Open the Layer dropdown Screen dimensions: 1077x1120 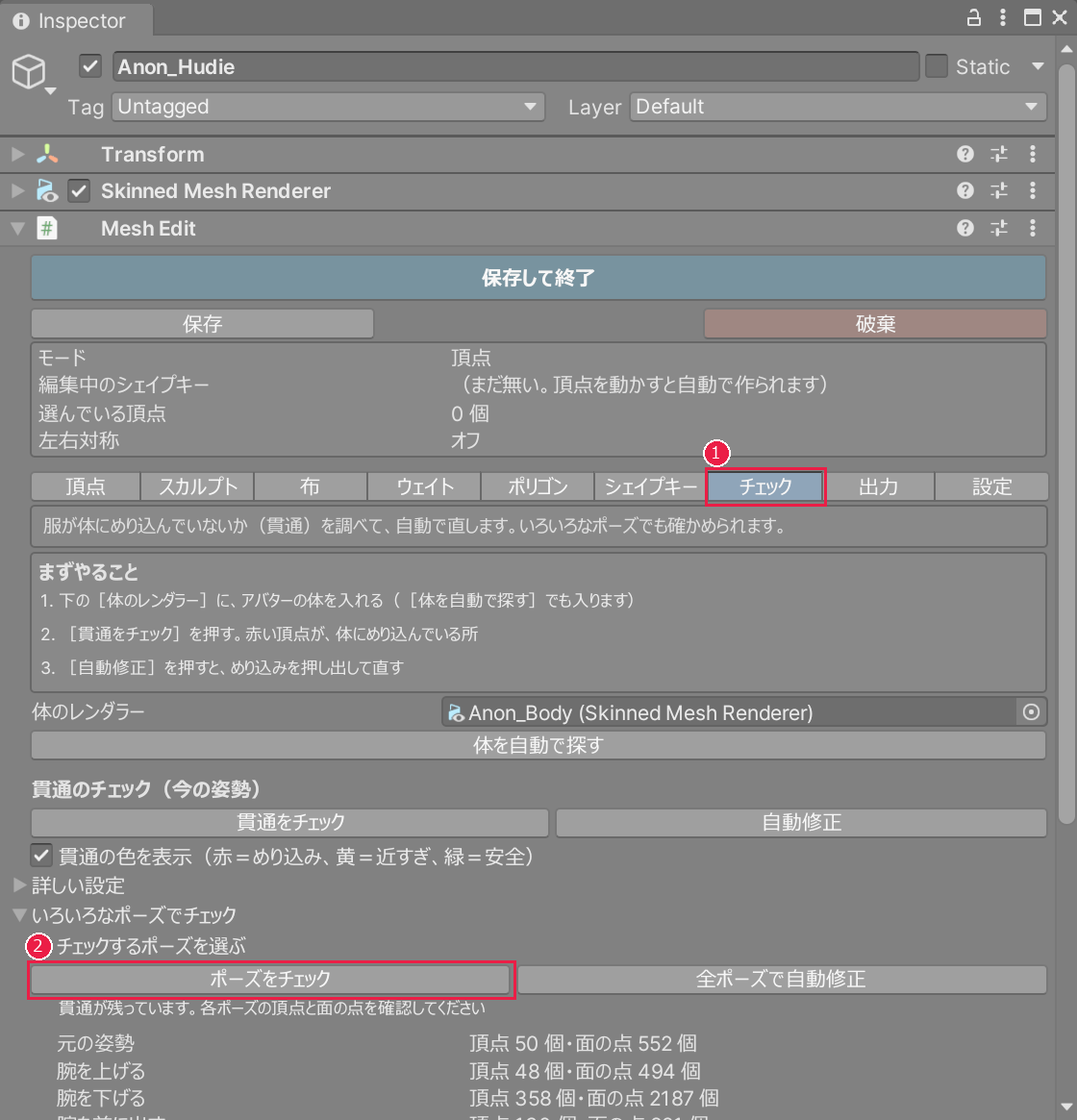coord(838,107)
